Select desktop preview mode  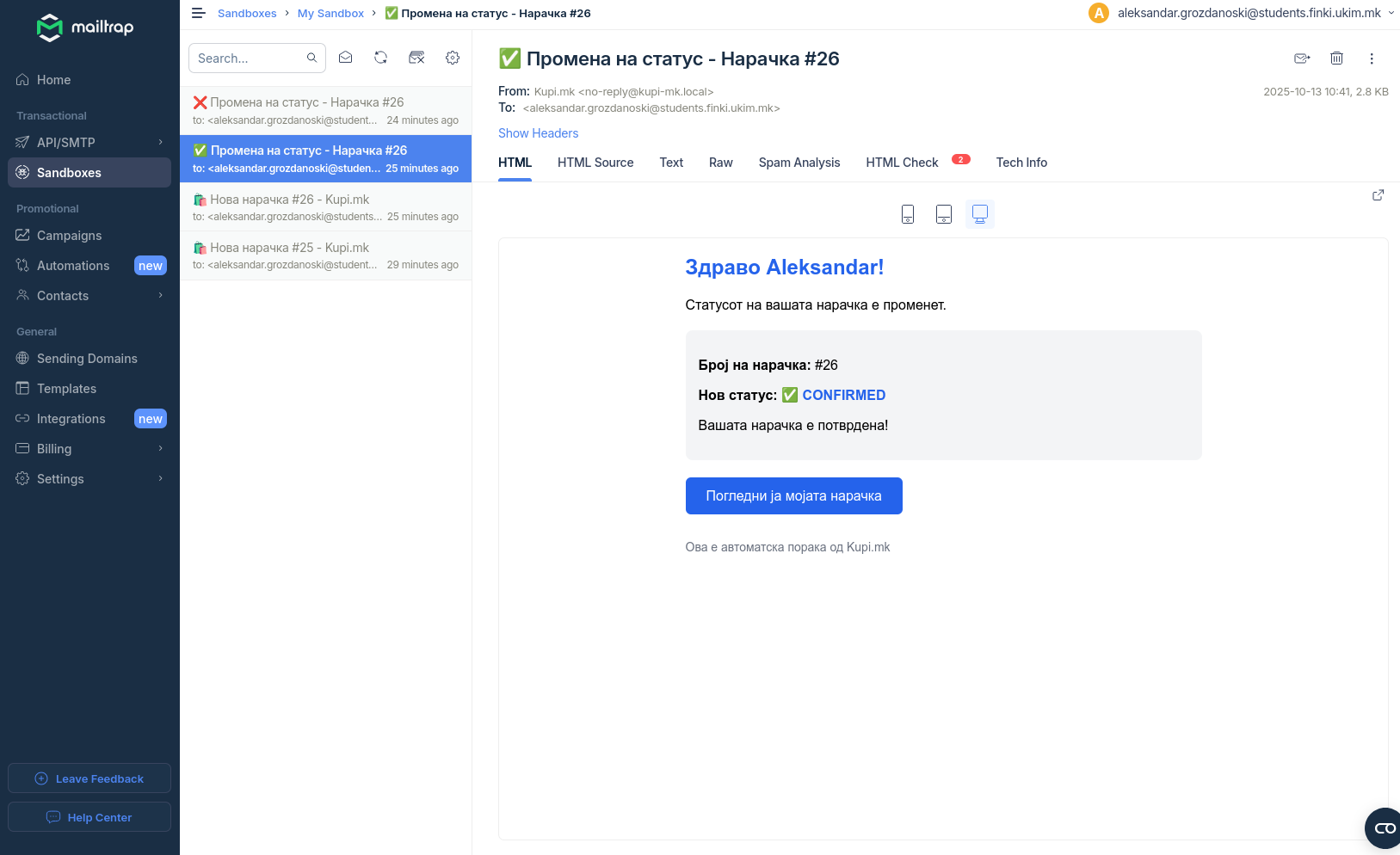[x=980, y=214]
